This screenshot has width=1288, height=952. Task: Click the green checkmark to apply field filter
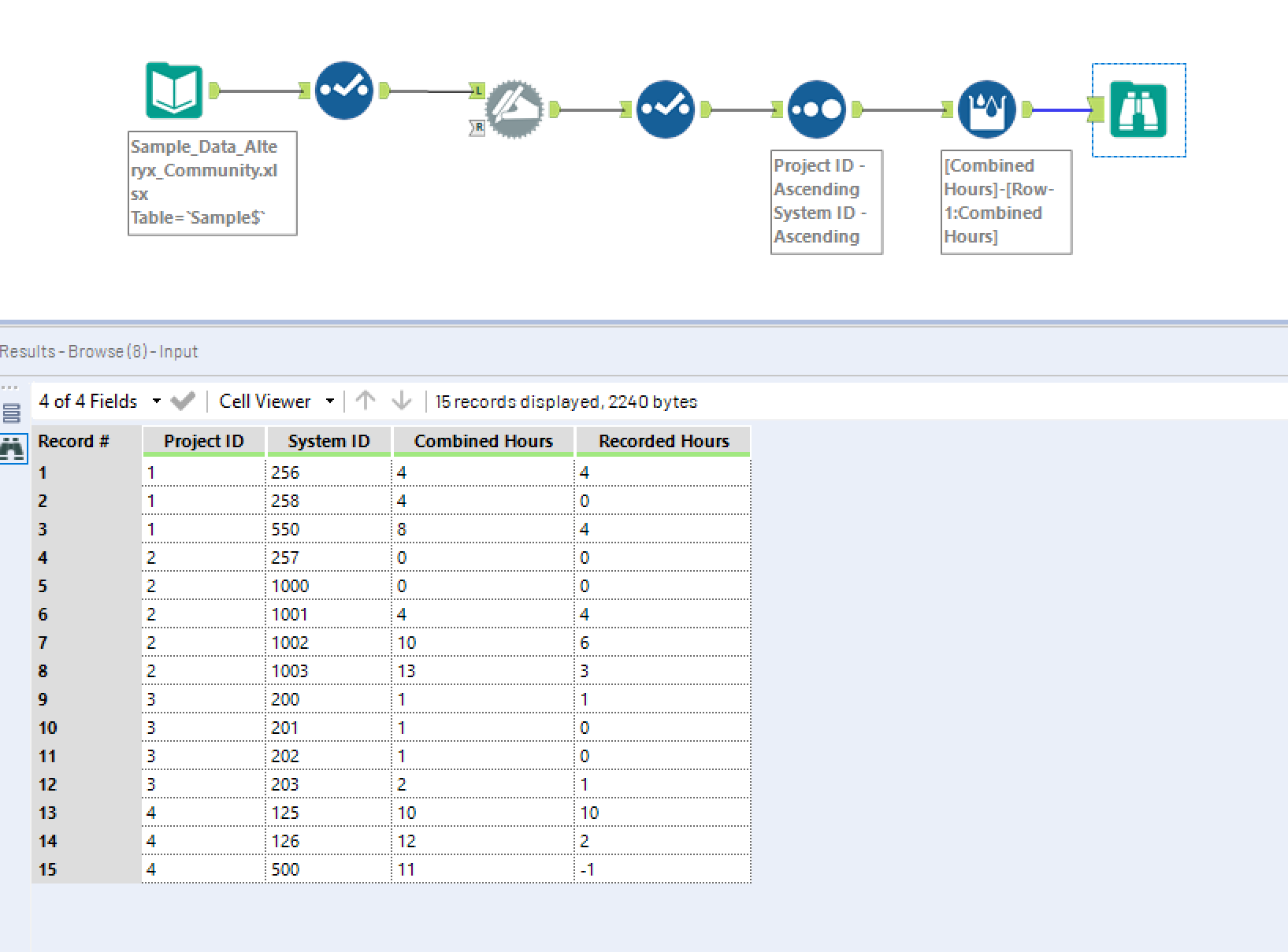[182, 401]
